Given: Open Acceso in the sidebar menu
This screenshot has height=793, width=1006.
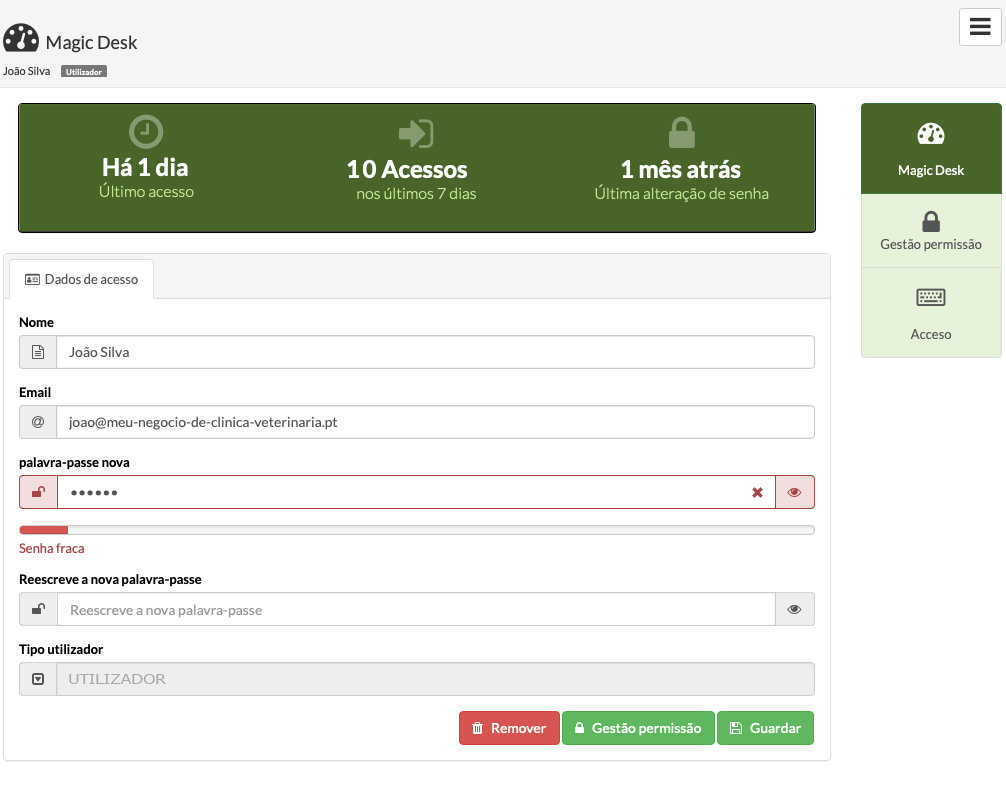Looking at the screenshot, I should pos(931,313).
